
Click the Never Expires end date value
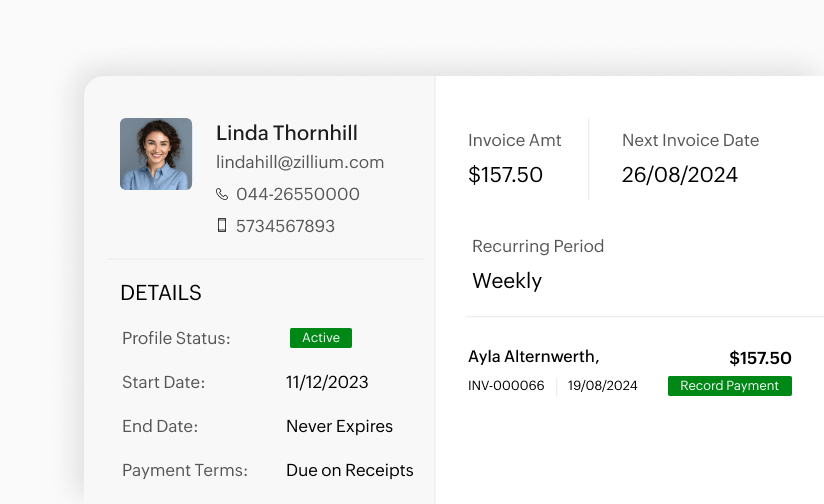click(x=339, y=426)
